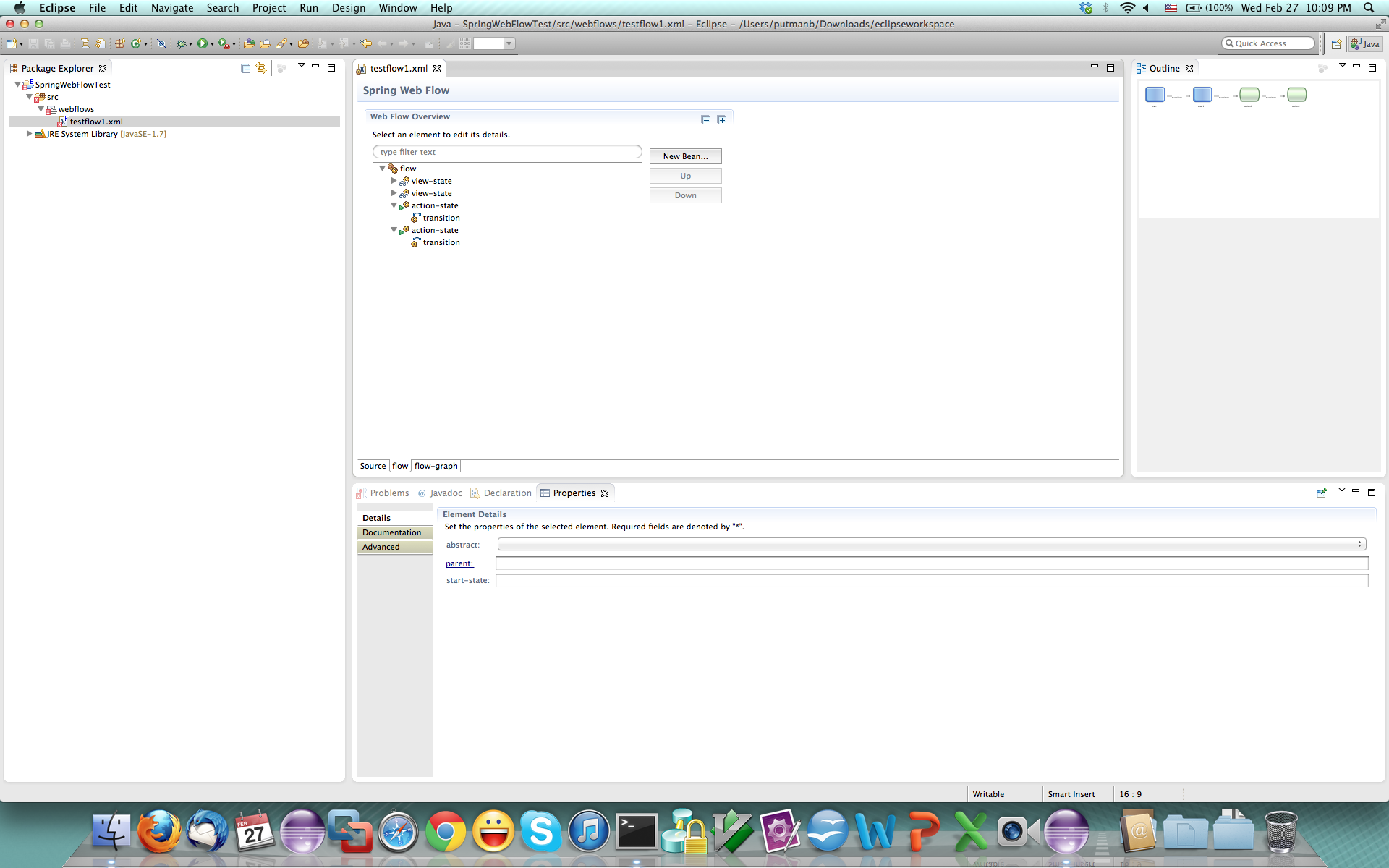The height and width of the screenshot is (868, 1389).
Task: Click the New Java Class icon
Action: (135, 44)
